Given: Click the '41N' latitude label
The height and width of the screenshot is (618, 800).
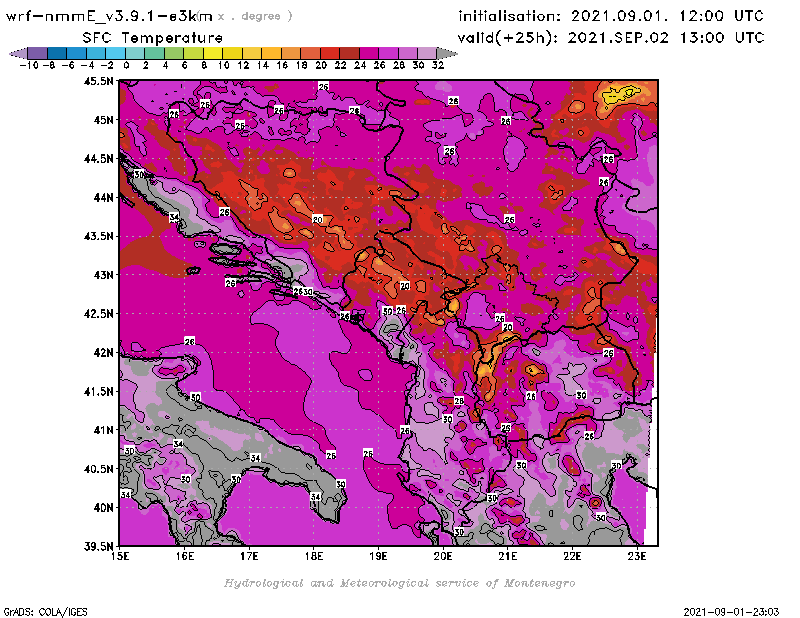Looking at the screenshot, I should pyautogui.click(x=103, y=430).
